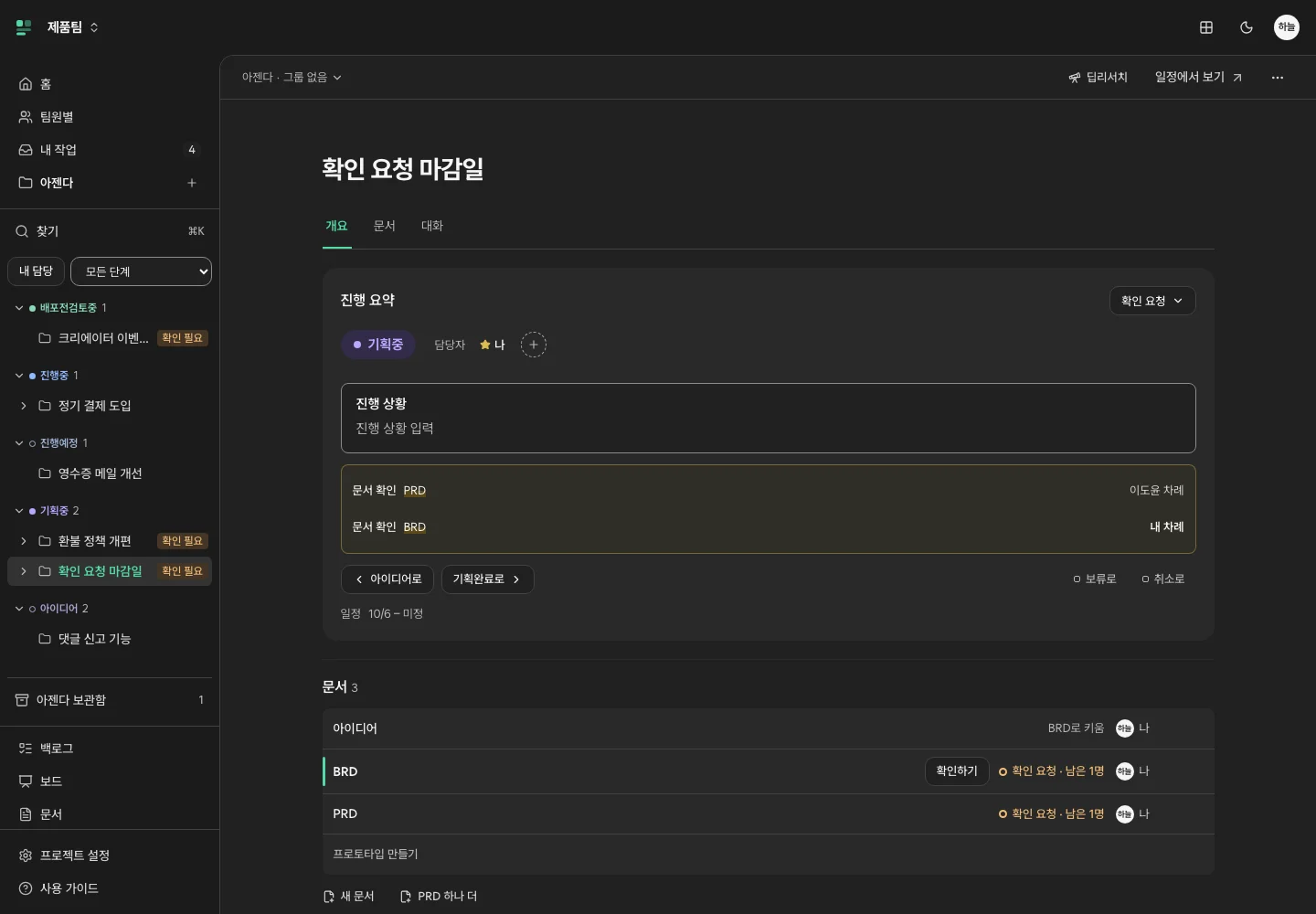Click 확인하기 on the BRD row
The width and height of the screenshot is (1316, 914).
(x=957, y=771)
